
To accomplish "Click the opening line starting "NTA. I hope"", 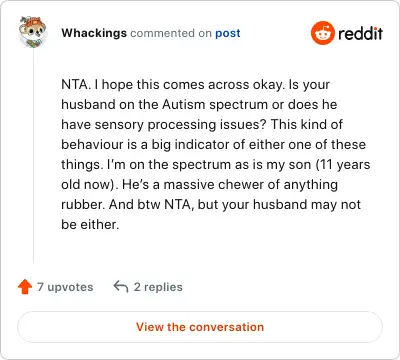I will 195,85.
